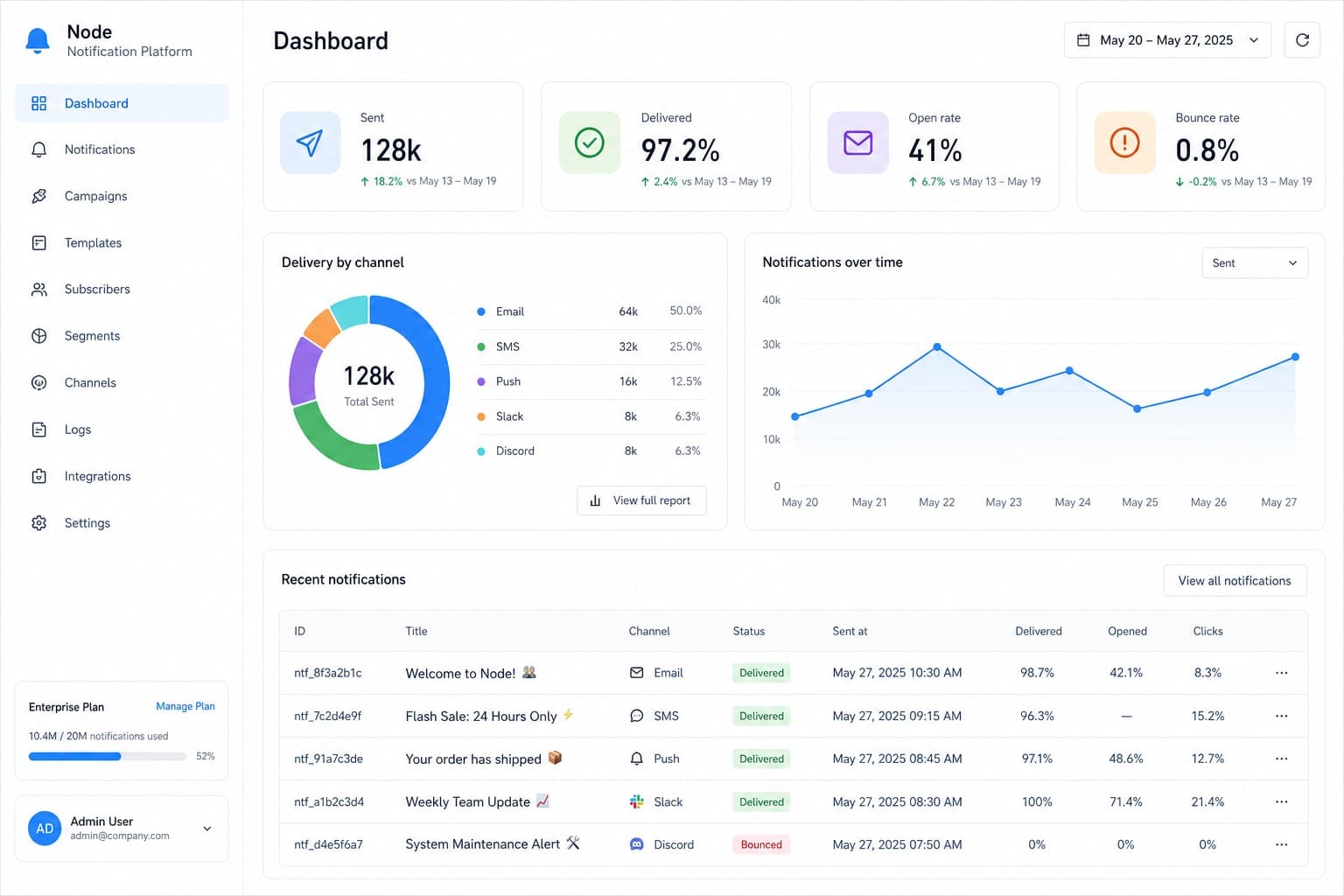Open more options for ntf_a1b2c3d4 row
1344x896 pixels.
(x=1282, y=801)
